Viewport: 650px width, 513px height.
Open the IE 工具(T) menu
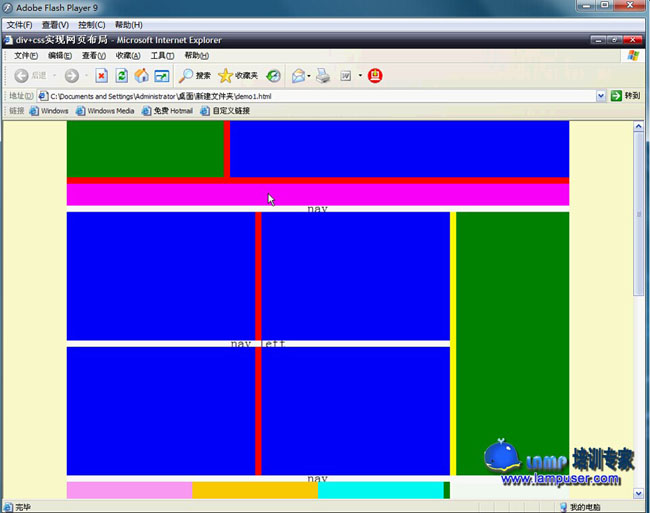[162, 56]
